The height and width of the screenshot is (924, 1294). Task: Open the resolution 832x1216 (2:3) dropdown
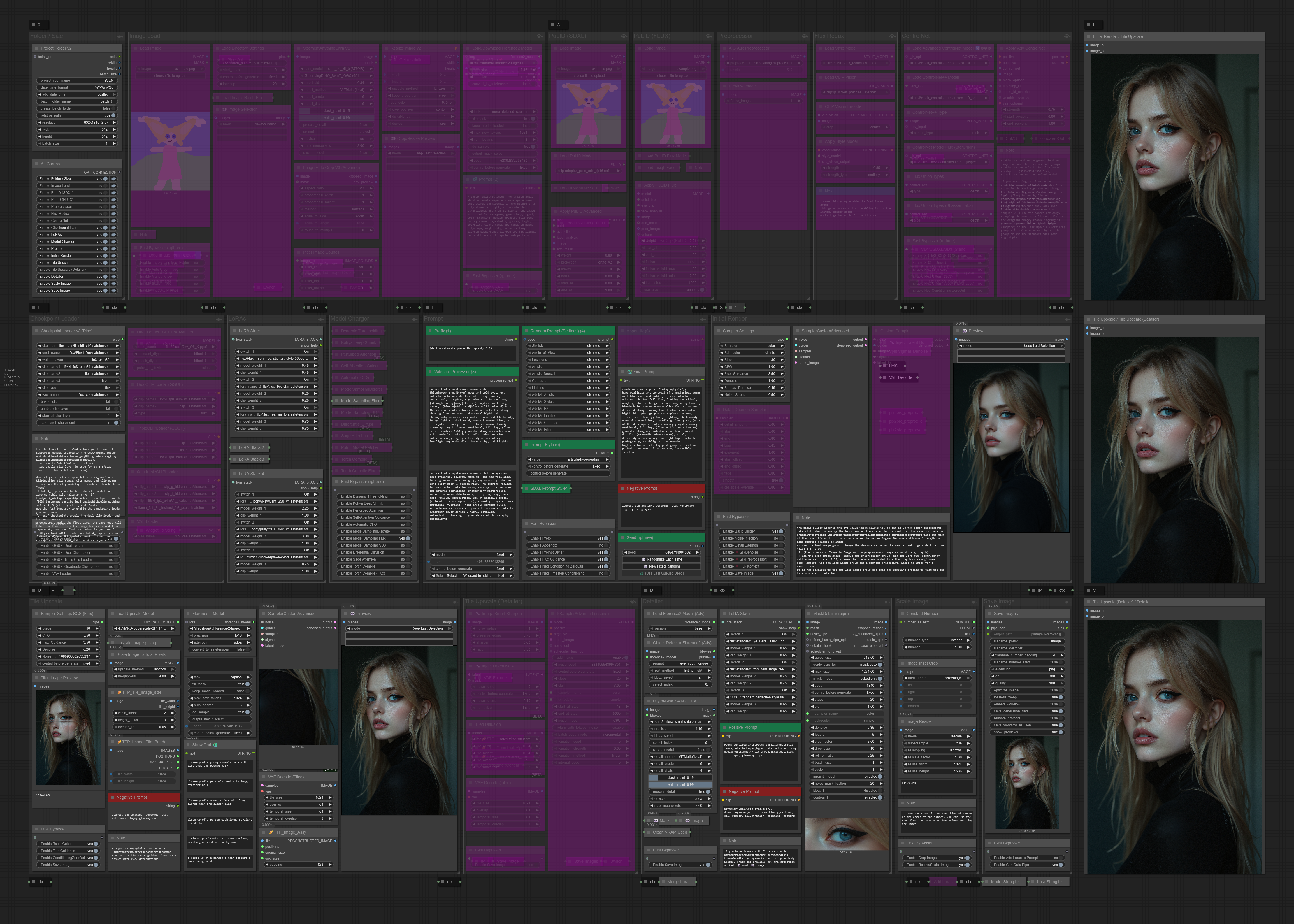pyautogui.click(x=78, y=122)
